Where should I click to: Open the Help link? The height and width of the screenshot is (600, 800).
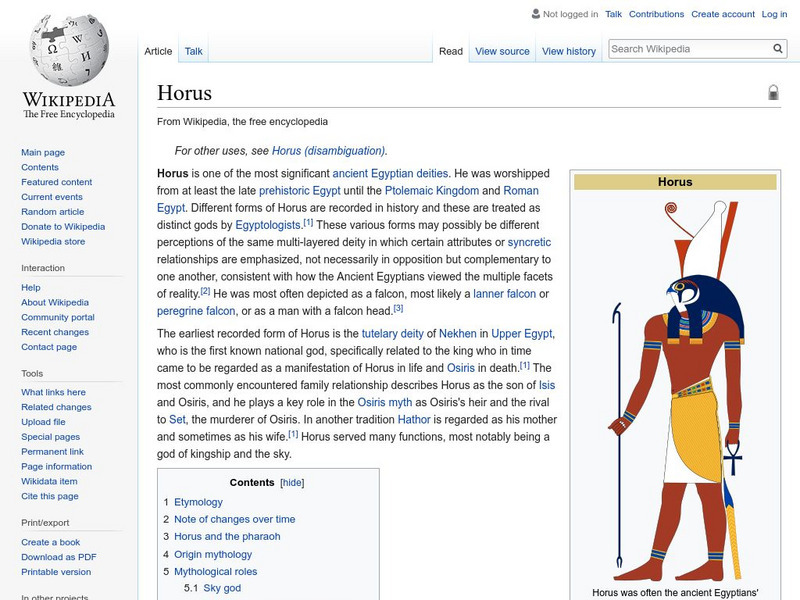click(x=31, y=287)
